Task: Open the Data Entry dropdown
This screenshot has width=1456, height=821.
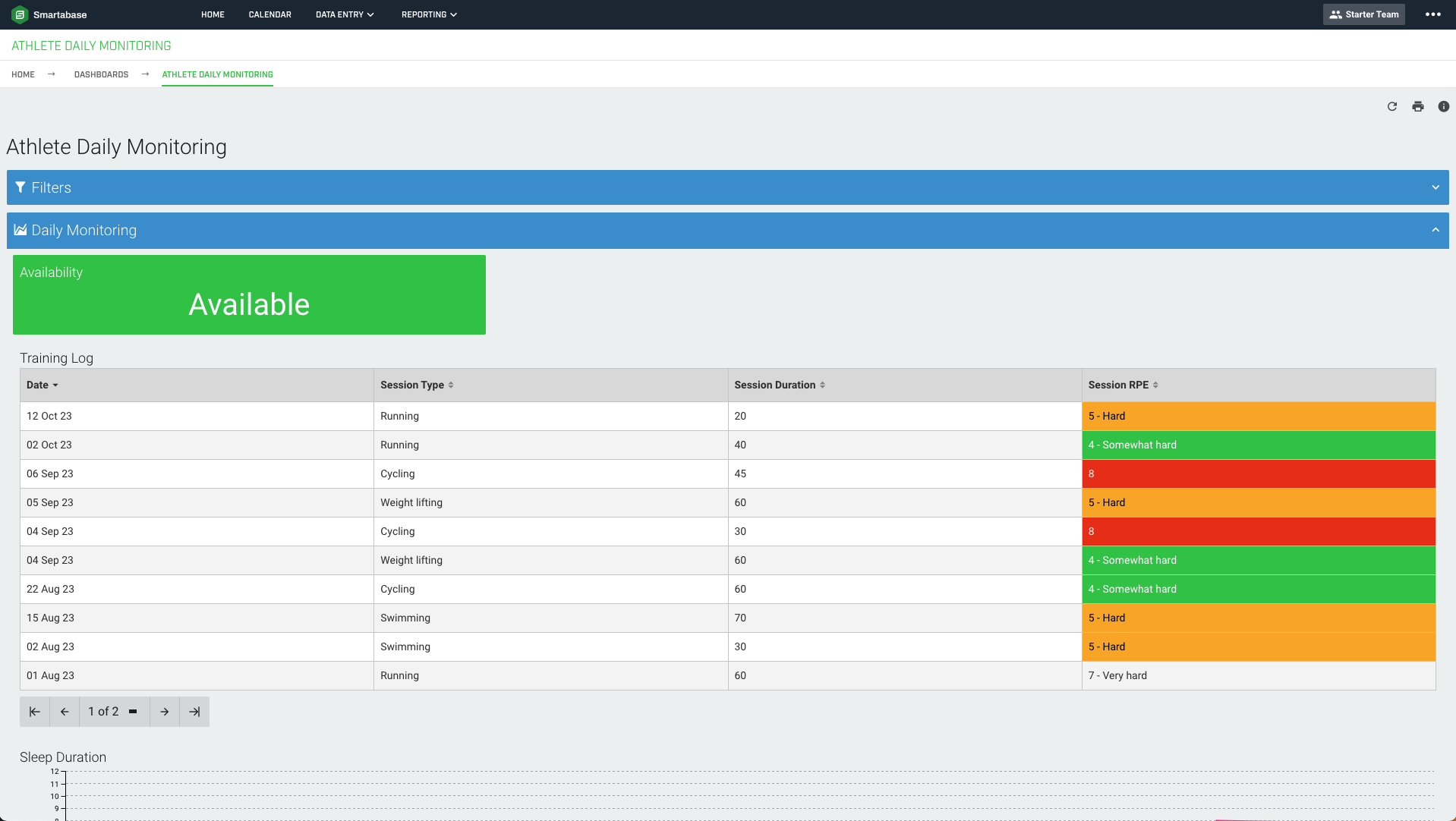Action: (344, 14)
